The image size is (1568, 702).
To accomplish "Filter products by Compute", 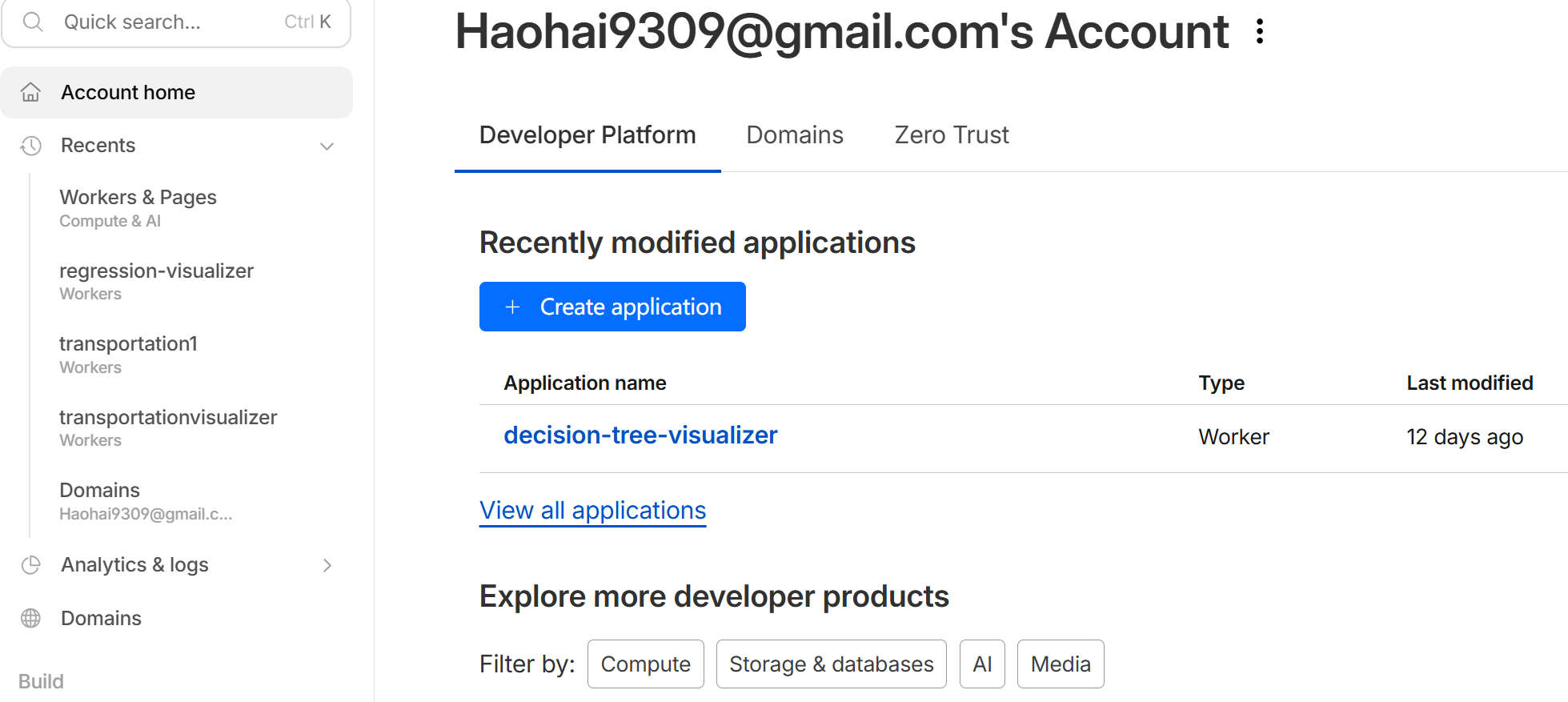I will pyautogui.click(x=645, y=664).
